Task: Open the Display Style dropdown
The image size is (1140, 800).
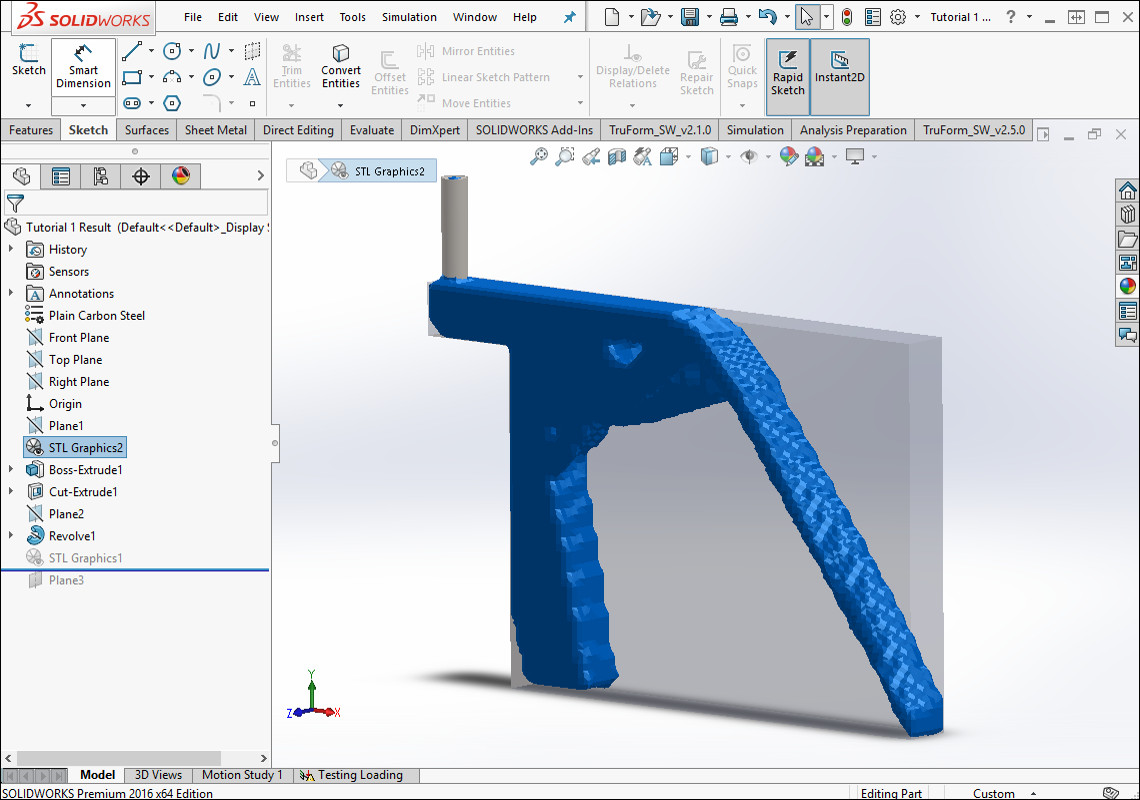Action: (727, 158)
